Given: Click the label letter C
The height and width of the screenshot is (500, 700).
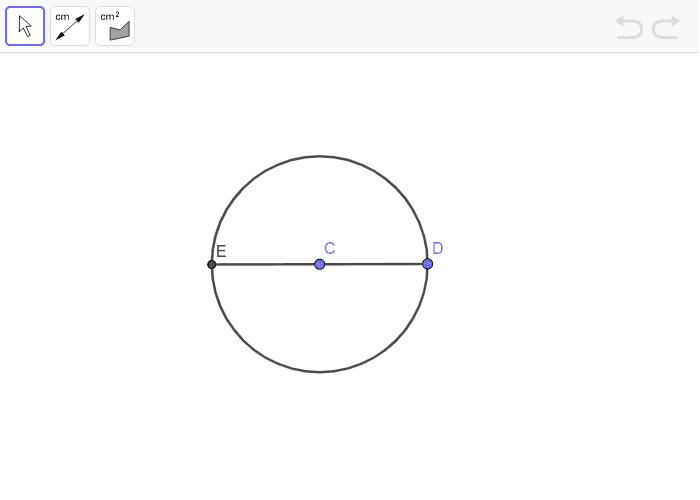Looking at the screenshot, I should coord(329,248).
